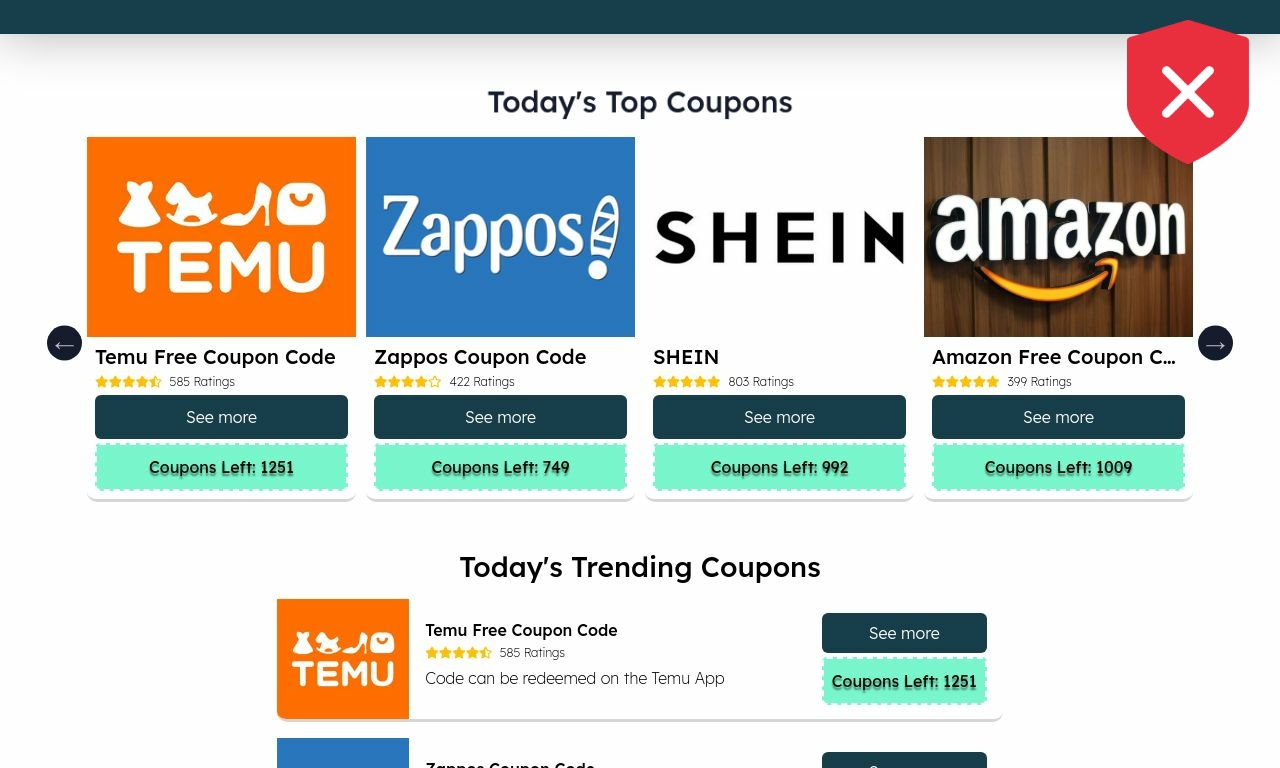Select Coupons Left: 1251 badge in top carousel
This screenshot has width=1280, height=768.
click(221, 467)
